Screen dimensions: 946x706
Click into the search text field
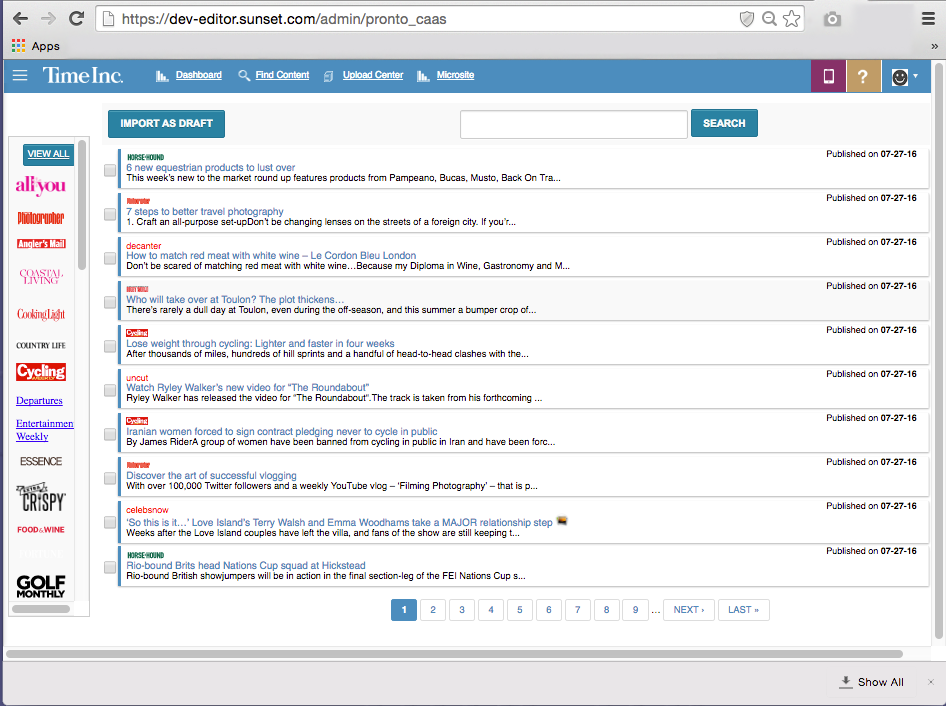click(x=573, y=124)
